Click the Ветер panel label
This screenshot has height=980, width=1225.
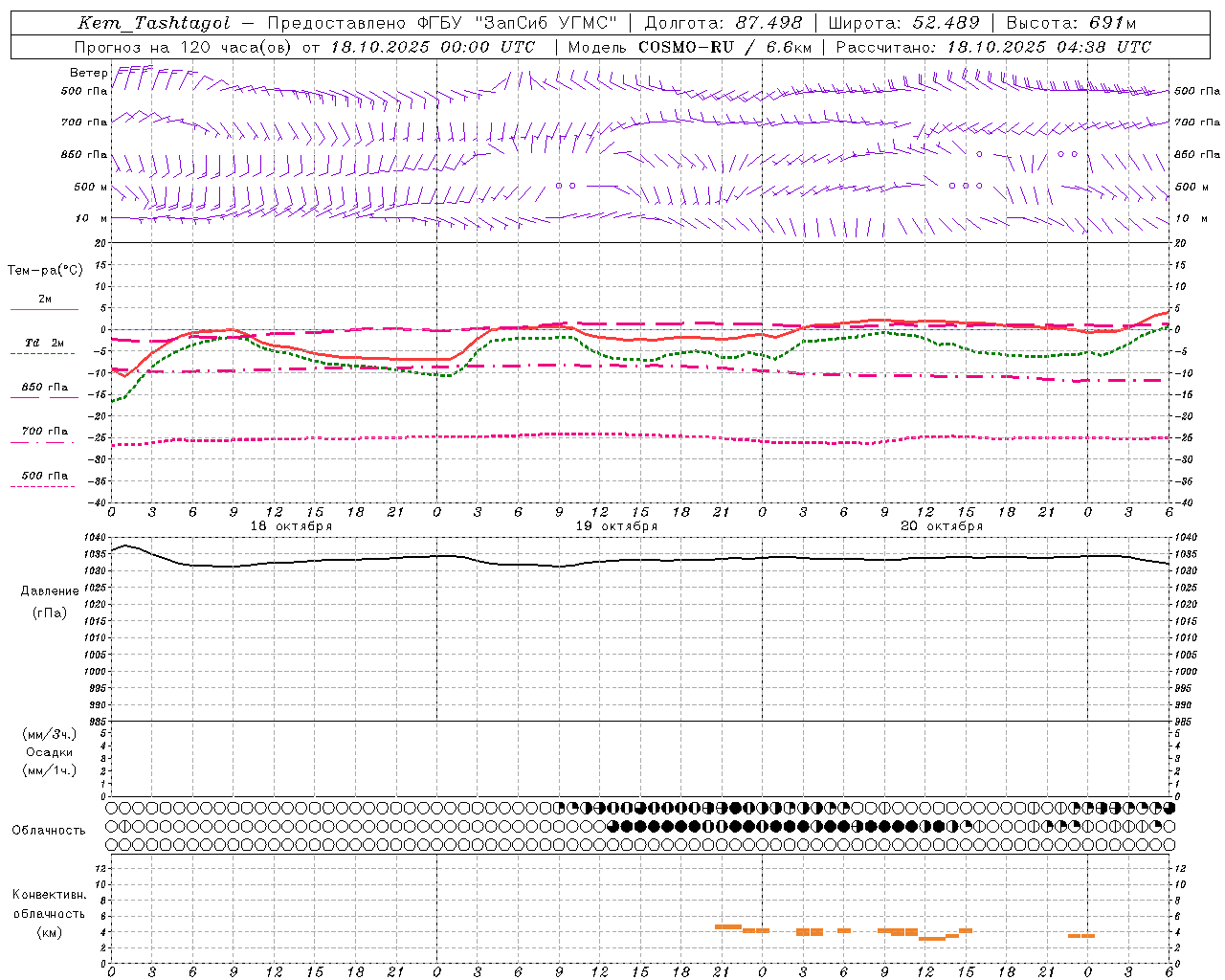click(88, 73)
